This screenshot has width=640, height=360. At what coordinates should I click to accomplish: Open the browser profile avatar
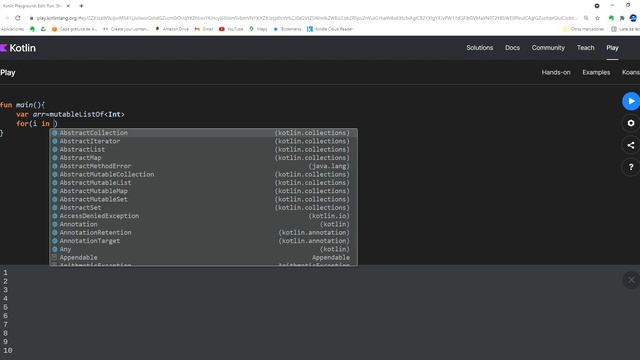(633, 18)
